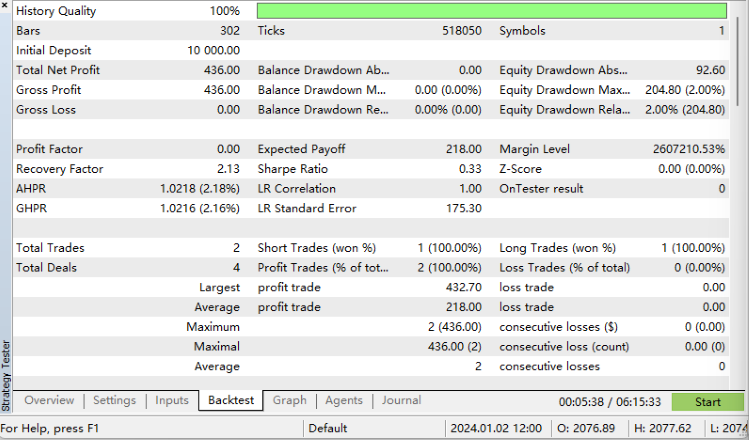Image resolution: width=749 pixels, height=440 pixels.
Task: Click the Profit Factor label
Action: click(49, 149)
